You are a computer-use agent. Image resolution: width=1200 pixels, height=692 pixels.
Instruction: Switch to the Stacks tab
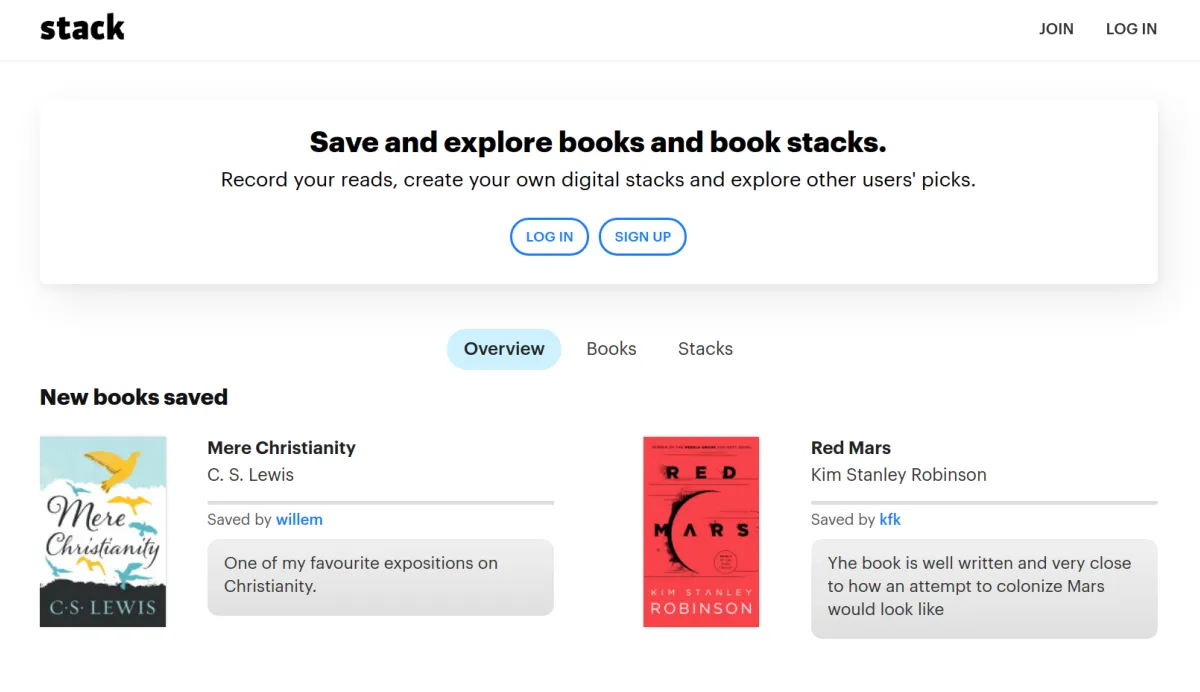point(705,348)
